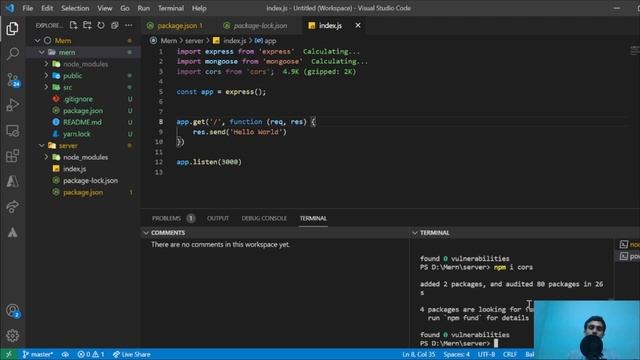Switch to the Output panel tab
Image resolution: width=640 pixels, height=360 pixels.
[x=218, y=218]
